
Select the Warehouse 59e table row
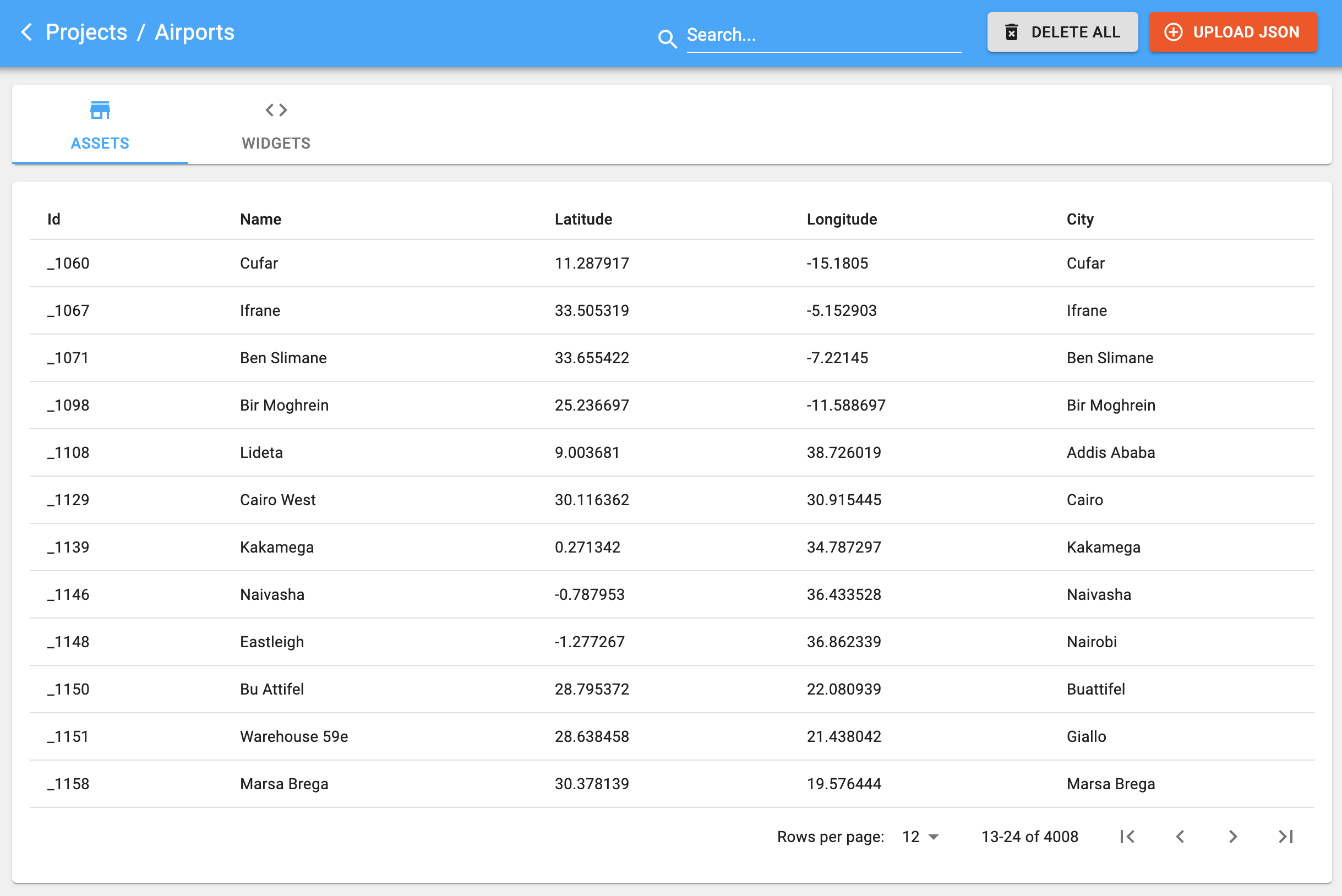[672, 736]
